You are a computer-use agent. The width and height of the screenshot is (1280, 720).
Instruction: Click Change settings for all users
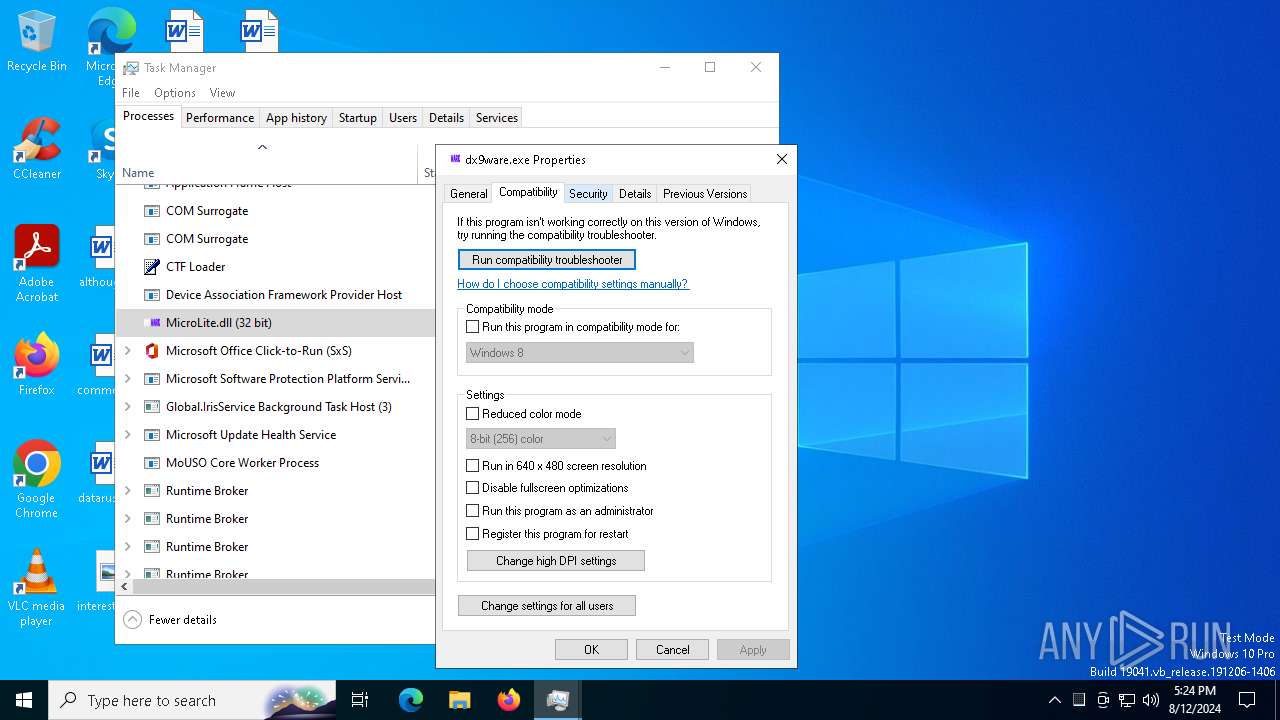point(547,606)
